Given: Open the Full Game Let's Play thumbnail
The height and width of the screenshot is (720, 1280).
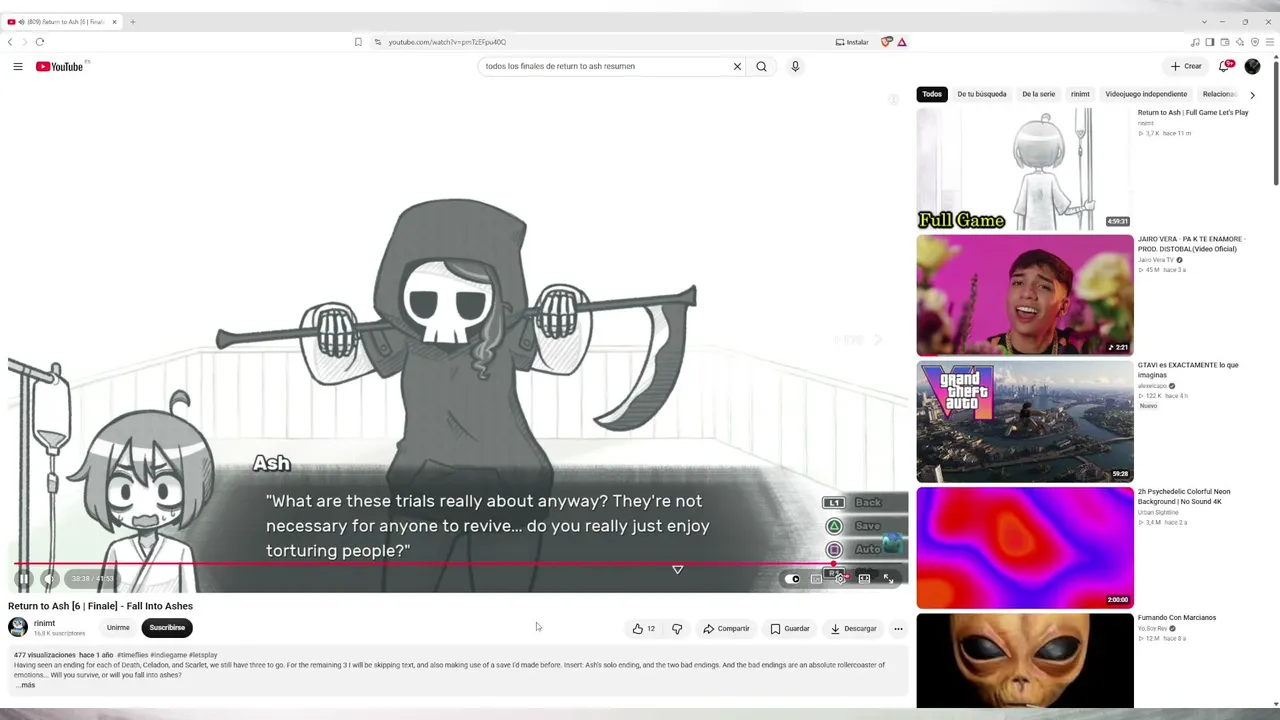Looking at the screenshot, I should pos(1025,169).
